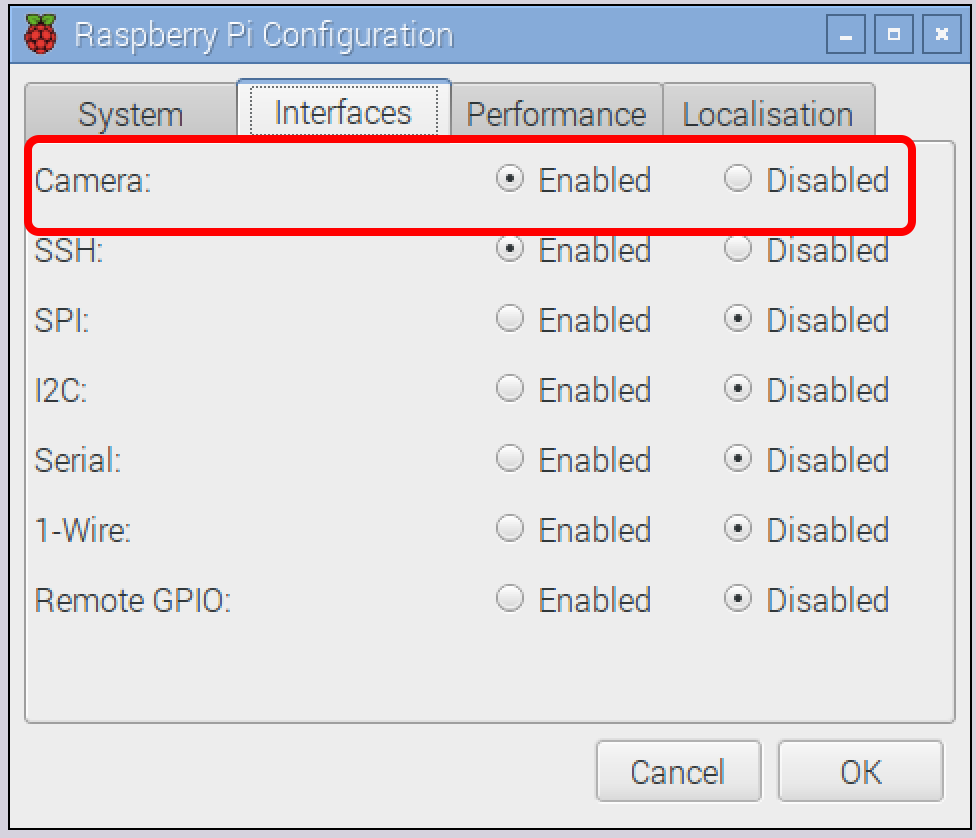
Task: Enable the Serial interface
Action: 510,460
